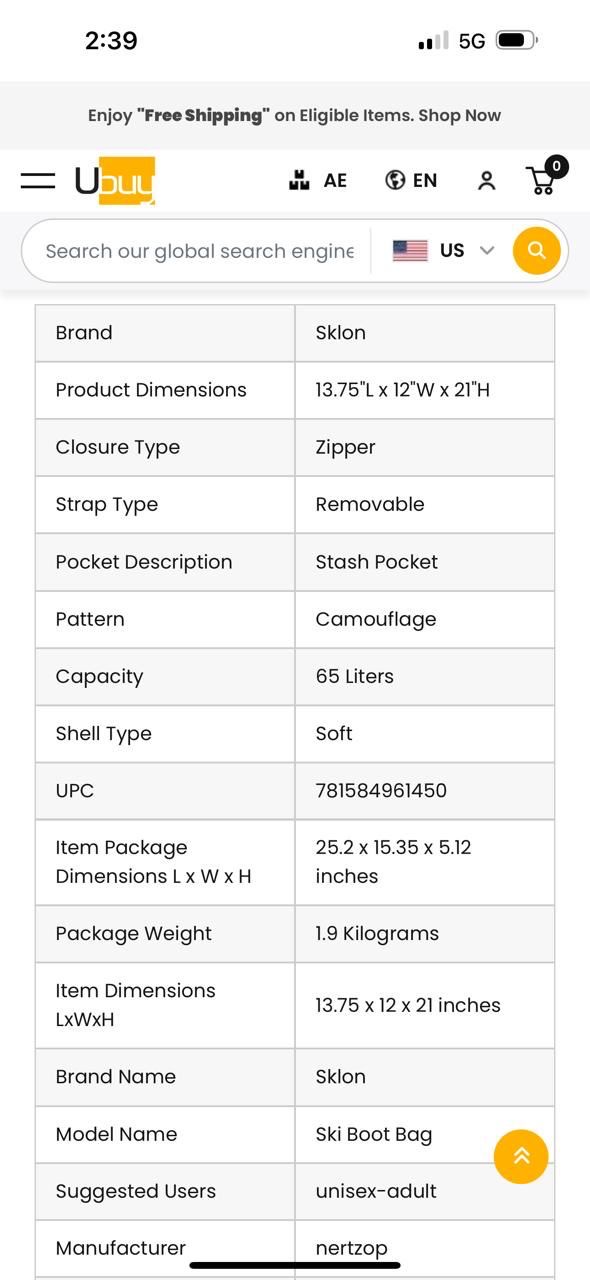Click the search input field
590x1280 pixels.
click(x=200, y=251)
